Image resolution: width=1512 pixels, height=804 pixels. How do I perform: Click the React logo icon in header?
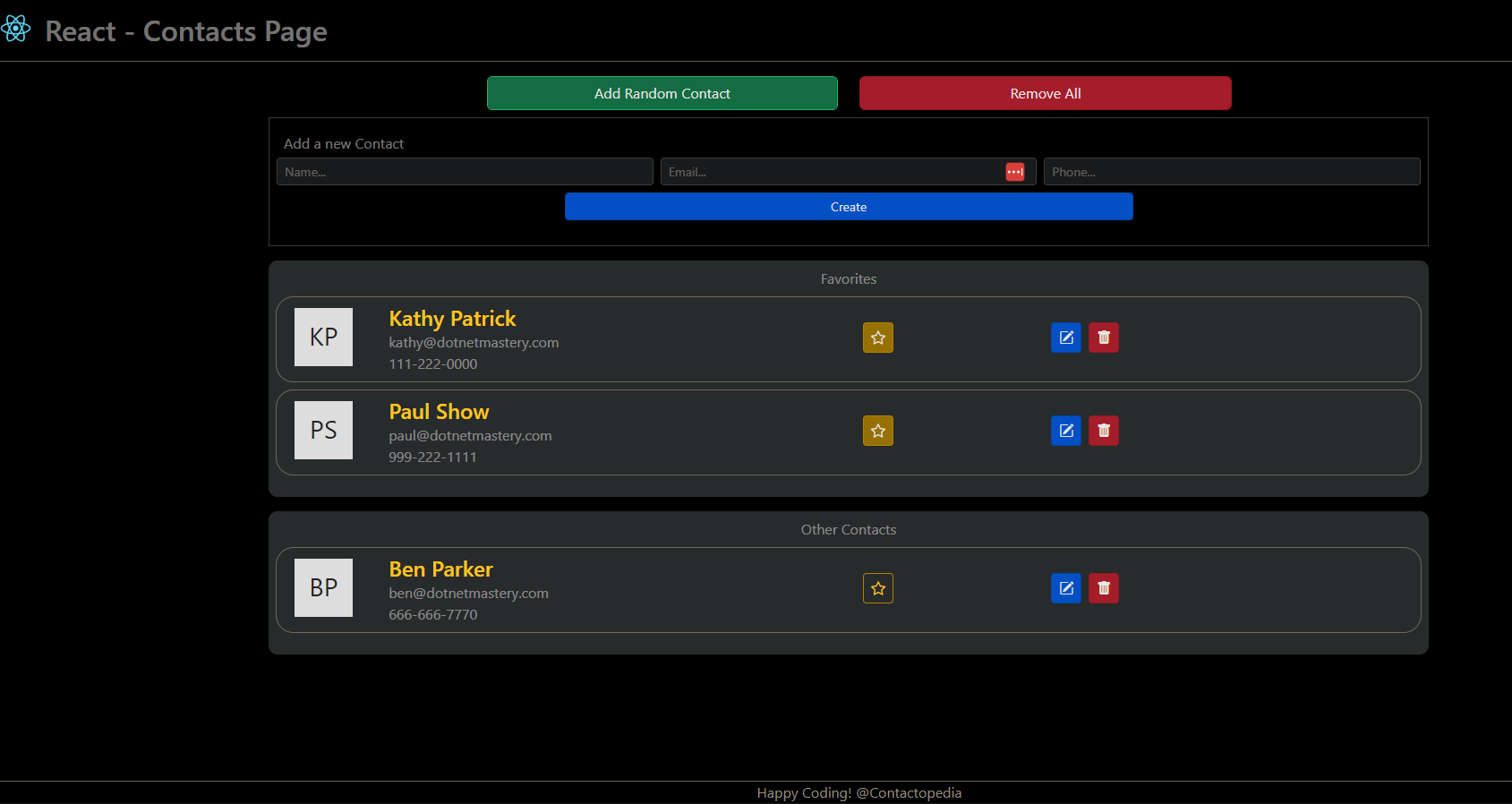16,30
